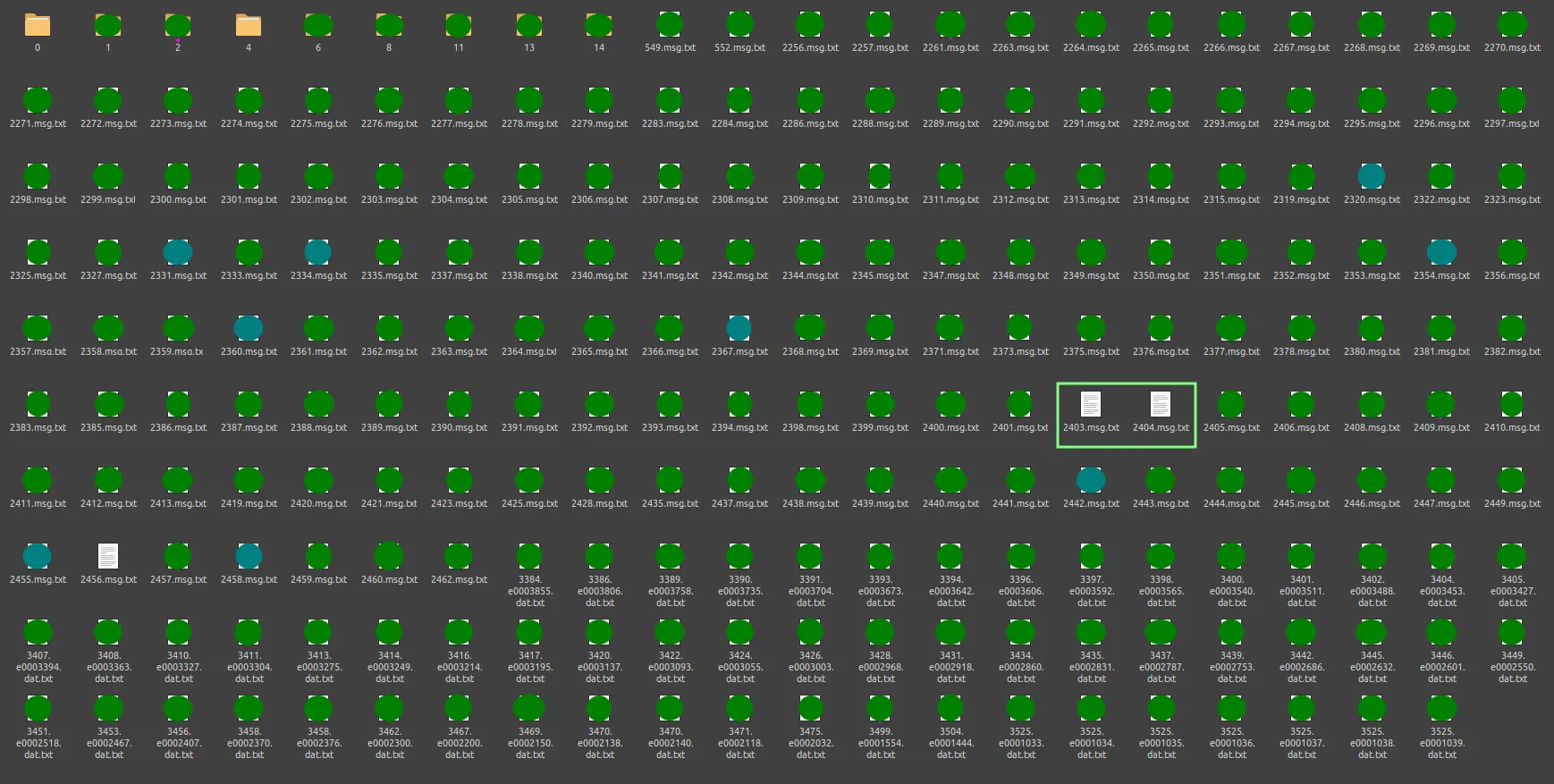Image resolution: width=1554 pixels, height=784 pixels.
Task: Open the folder named 4
Action: click(249, 25)
